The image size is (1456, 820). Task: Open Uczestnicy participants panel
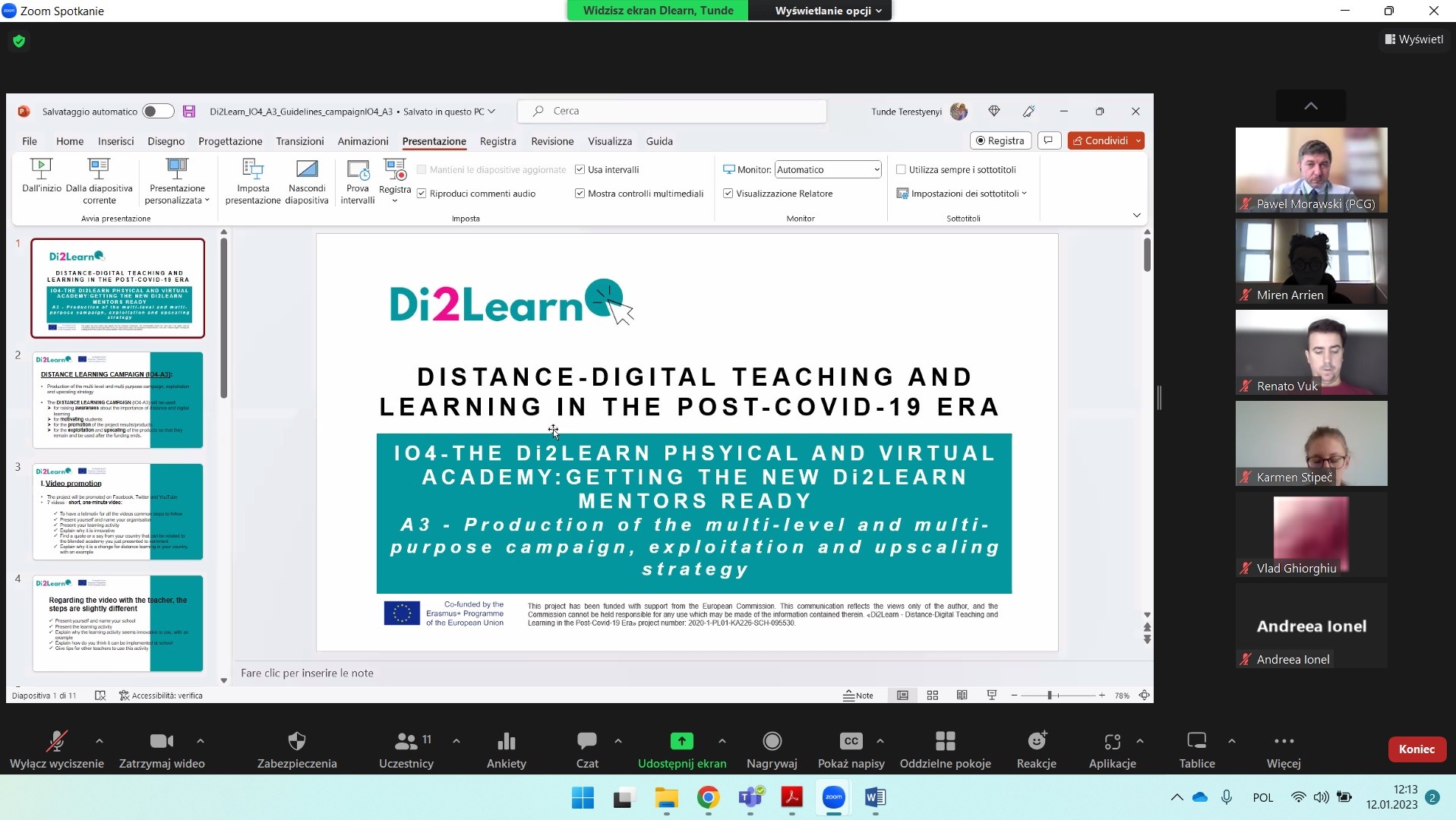point(406,749)
